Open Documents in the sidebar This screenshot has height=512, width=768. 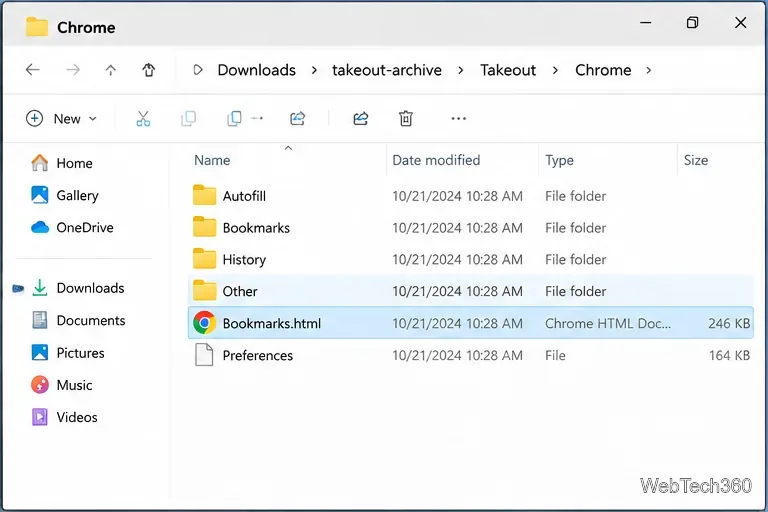tap(79, 320)
